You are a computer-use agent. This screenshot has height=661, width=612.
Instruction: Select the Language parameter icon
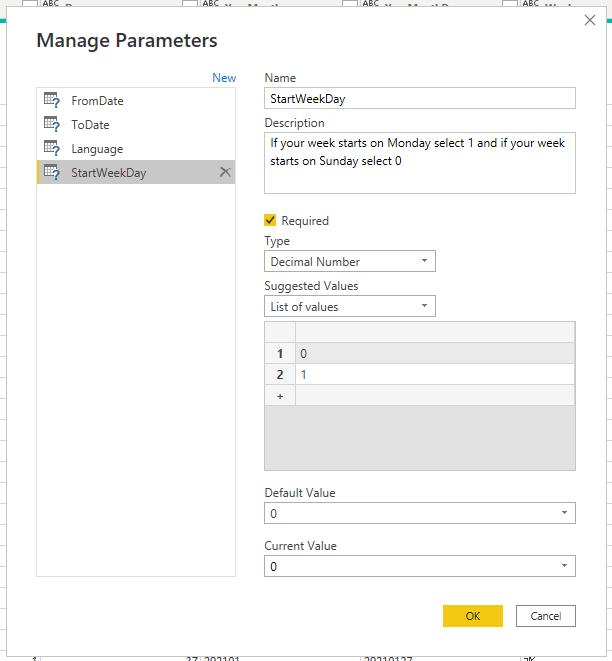[52, 148]
